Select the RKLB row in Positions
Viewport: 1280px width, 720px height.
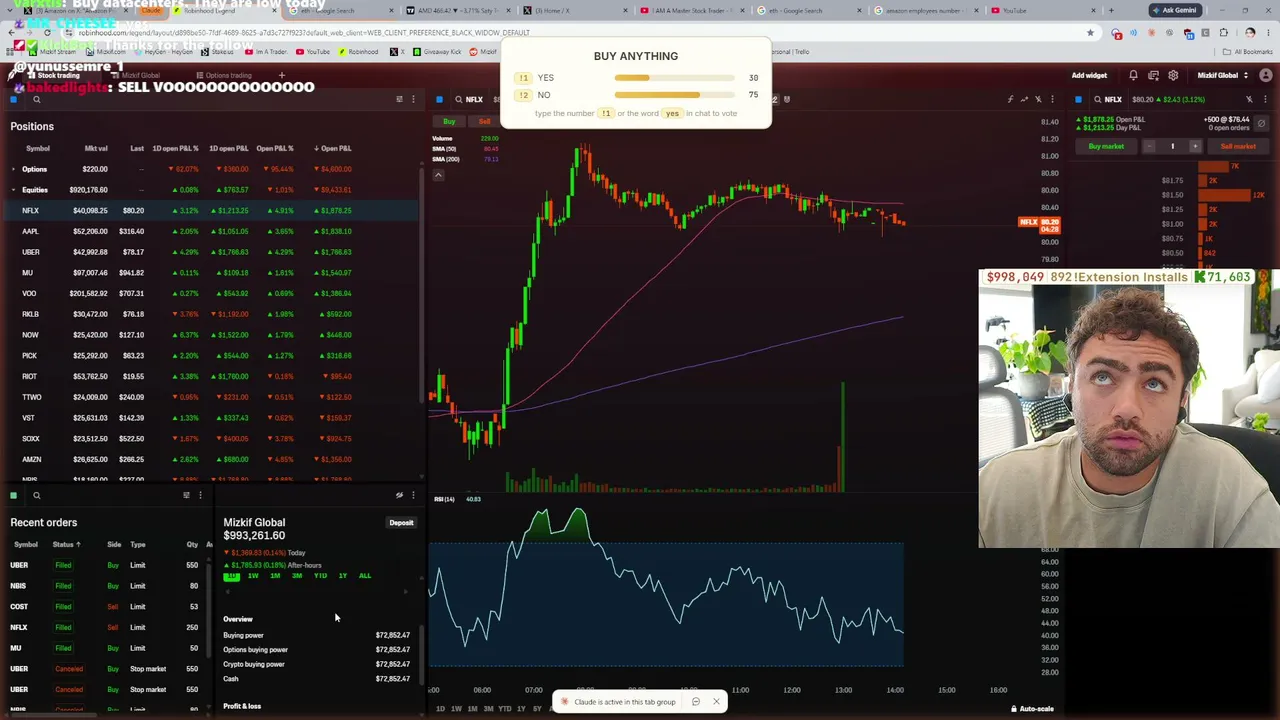[212, 314]
